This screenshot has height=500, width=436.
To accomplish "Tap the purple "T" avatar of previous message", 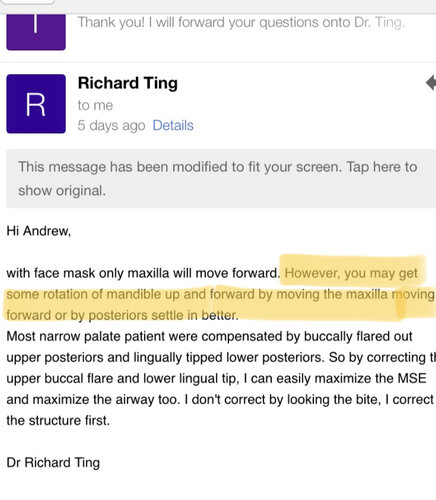I will coord(36,32).
